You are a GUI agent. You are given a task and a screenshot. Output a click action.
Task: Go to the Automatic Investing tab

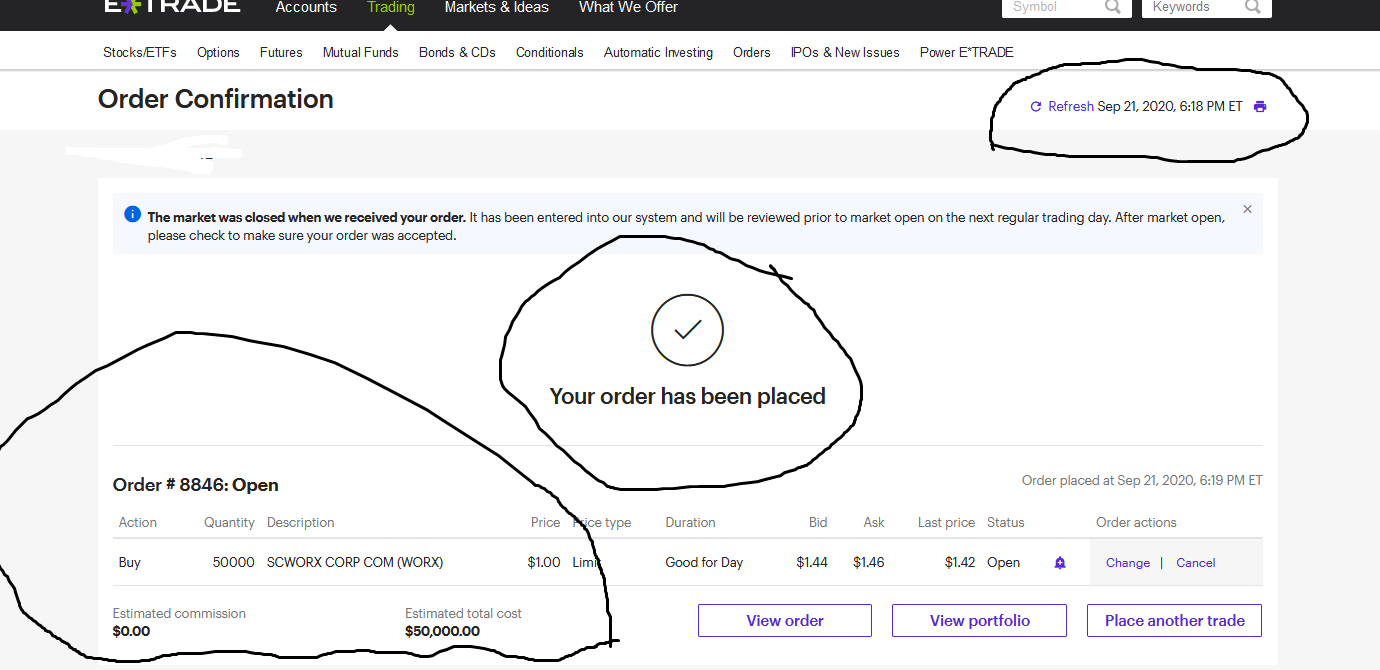coord(659,52)
